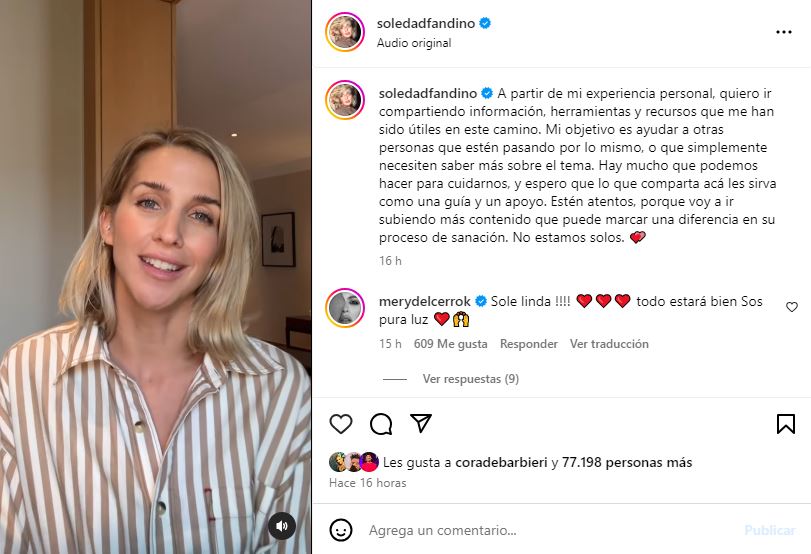Open the Audio original link
811x554 pixels.
pyautogui.click(x=414, y=43)
